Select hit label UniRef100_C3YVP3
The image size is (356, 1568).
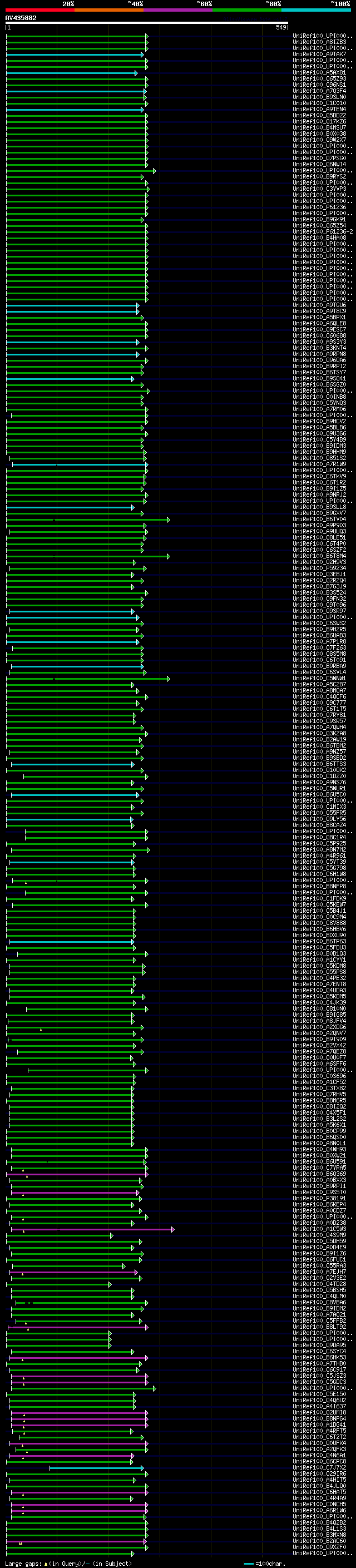pos(319,189)
